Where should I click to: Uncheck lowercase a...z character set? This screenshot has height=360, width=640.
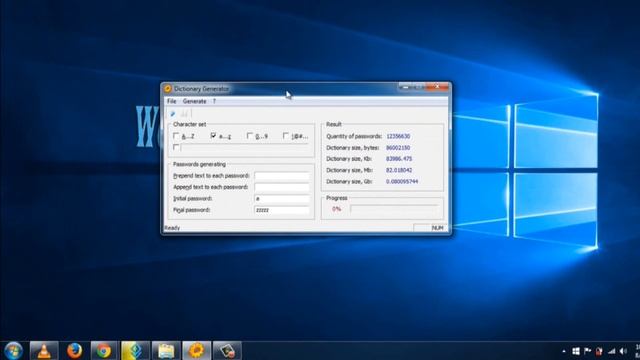click(213, 136)
